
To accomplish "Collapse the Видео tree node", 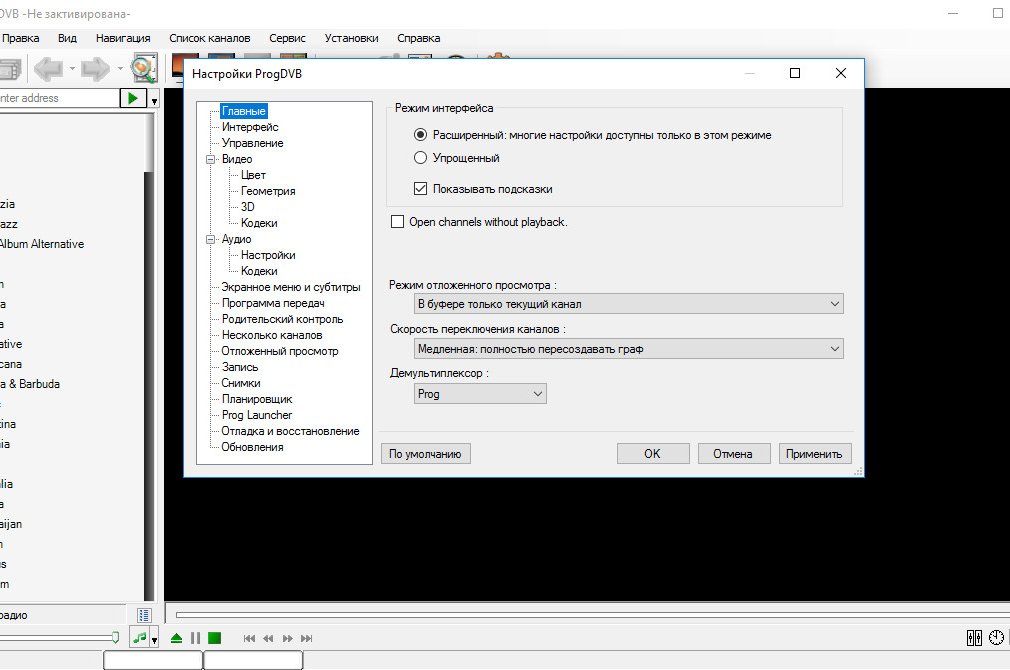I will (210, 159).
